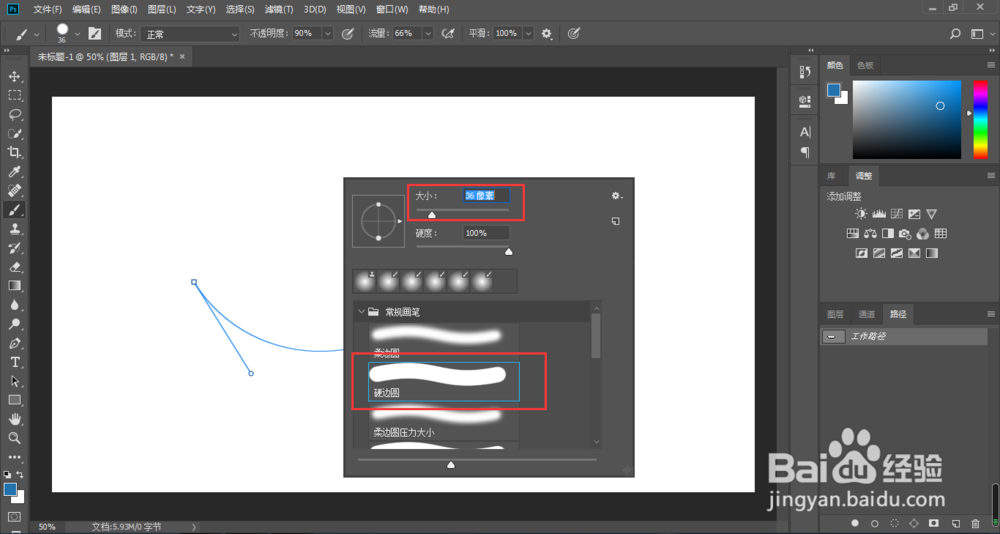Open the 滤镜(T) menu

(279, 10)
